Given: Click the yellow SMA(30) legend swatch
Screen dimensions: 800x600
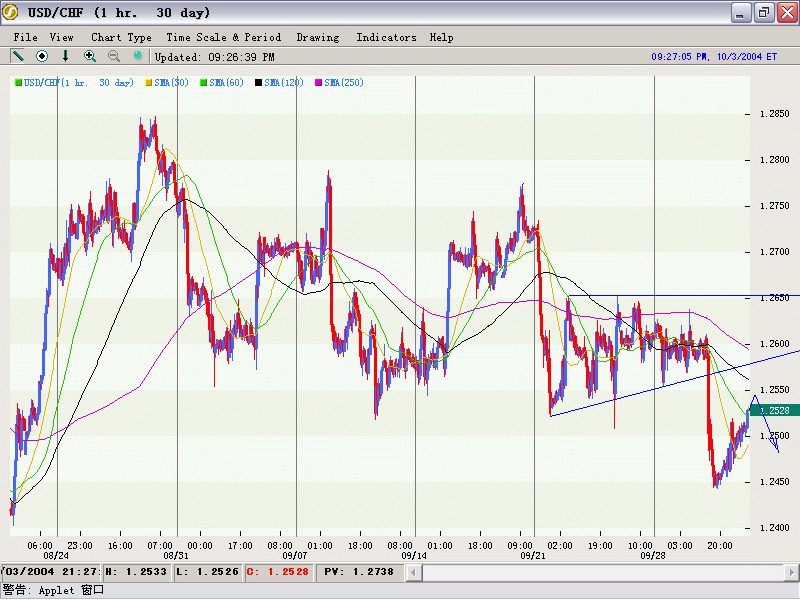Looking at the screenshot, I should click(x=149, y=83).
